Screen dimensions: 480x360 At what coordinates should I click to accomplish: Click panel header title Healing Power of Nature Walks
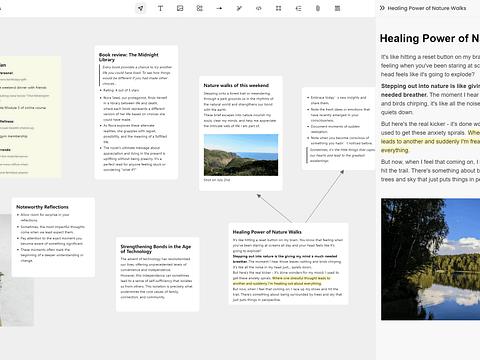[427, 8]
